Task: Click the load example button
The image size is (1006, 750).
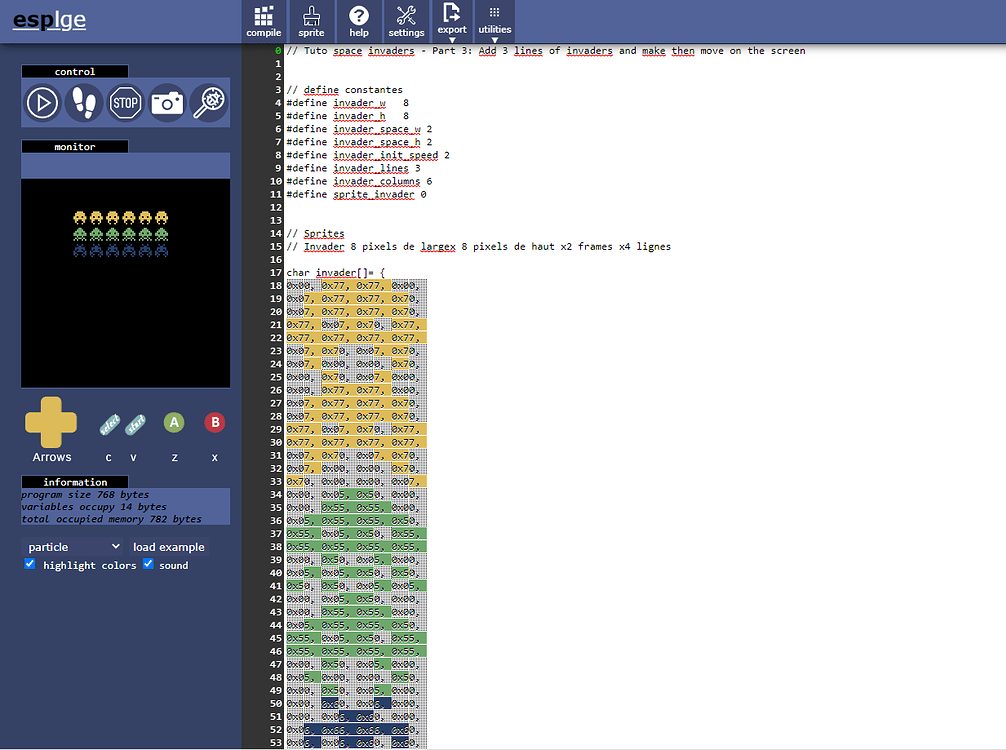Action: click(x=168, y=547)
